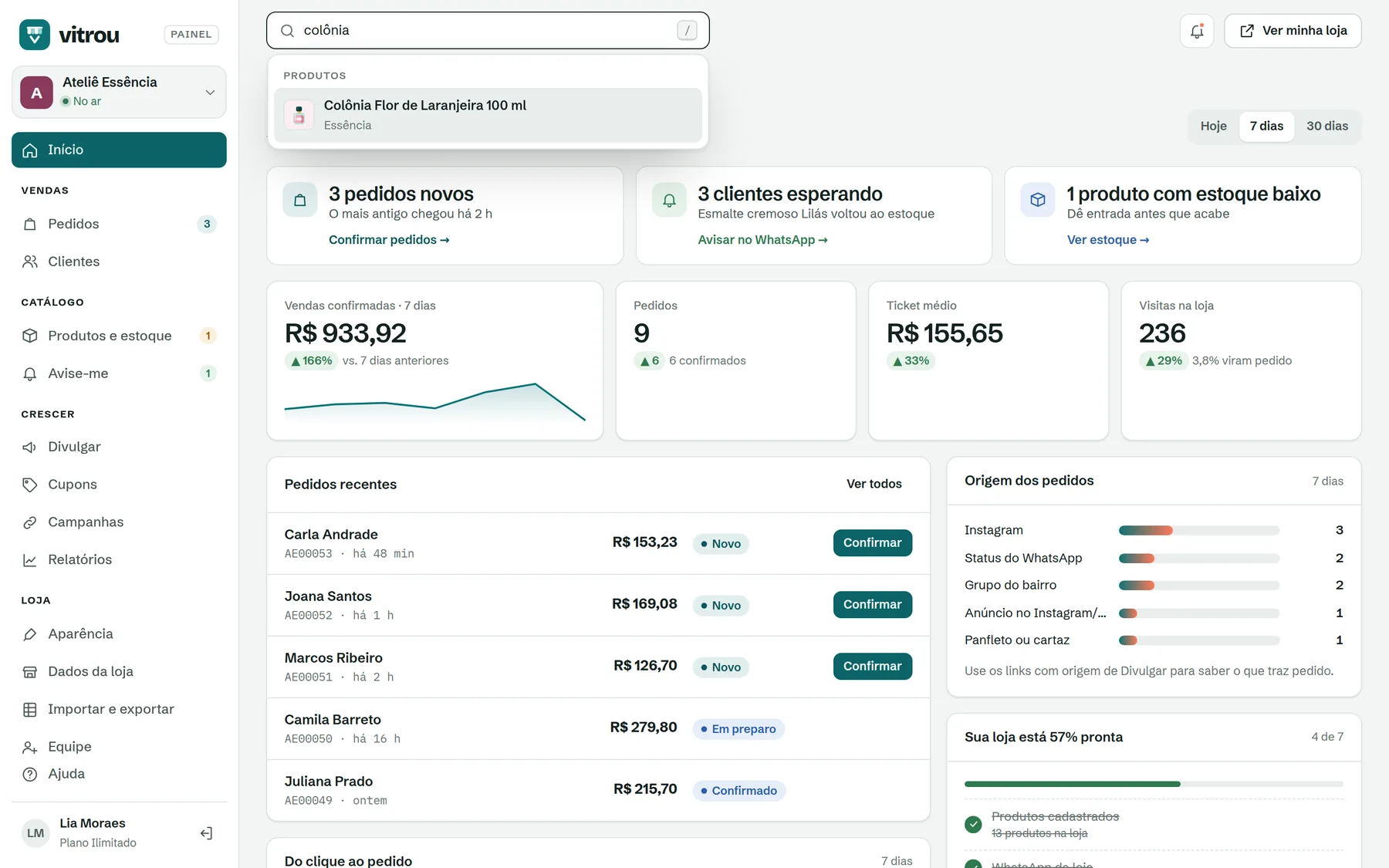Toggle the Produtos cadastrados checklist checkmark
1389x868 pixels.
click(x=973, y=824)
